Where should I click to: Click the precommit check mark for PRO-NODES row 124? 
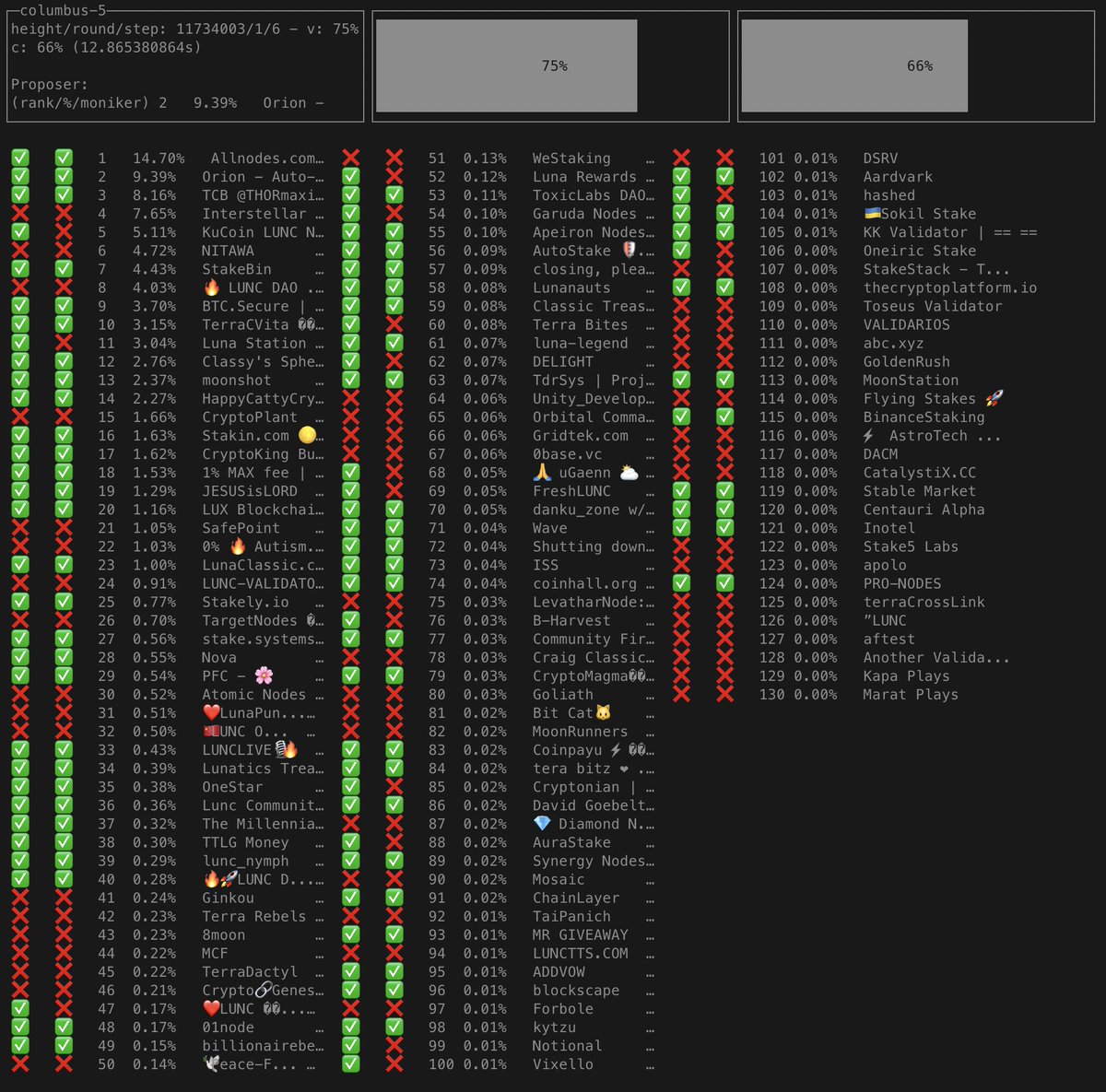pyautogui.click(x=725, y=583)
